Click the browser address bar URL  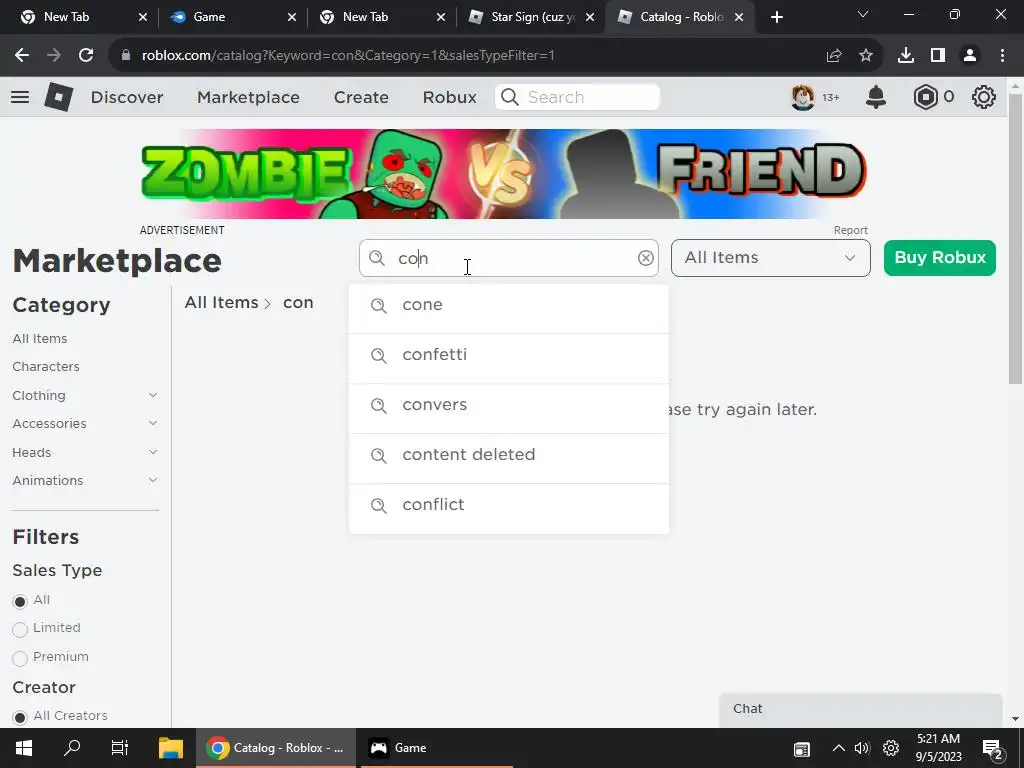(348, 56)
